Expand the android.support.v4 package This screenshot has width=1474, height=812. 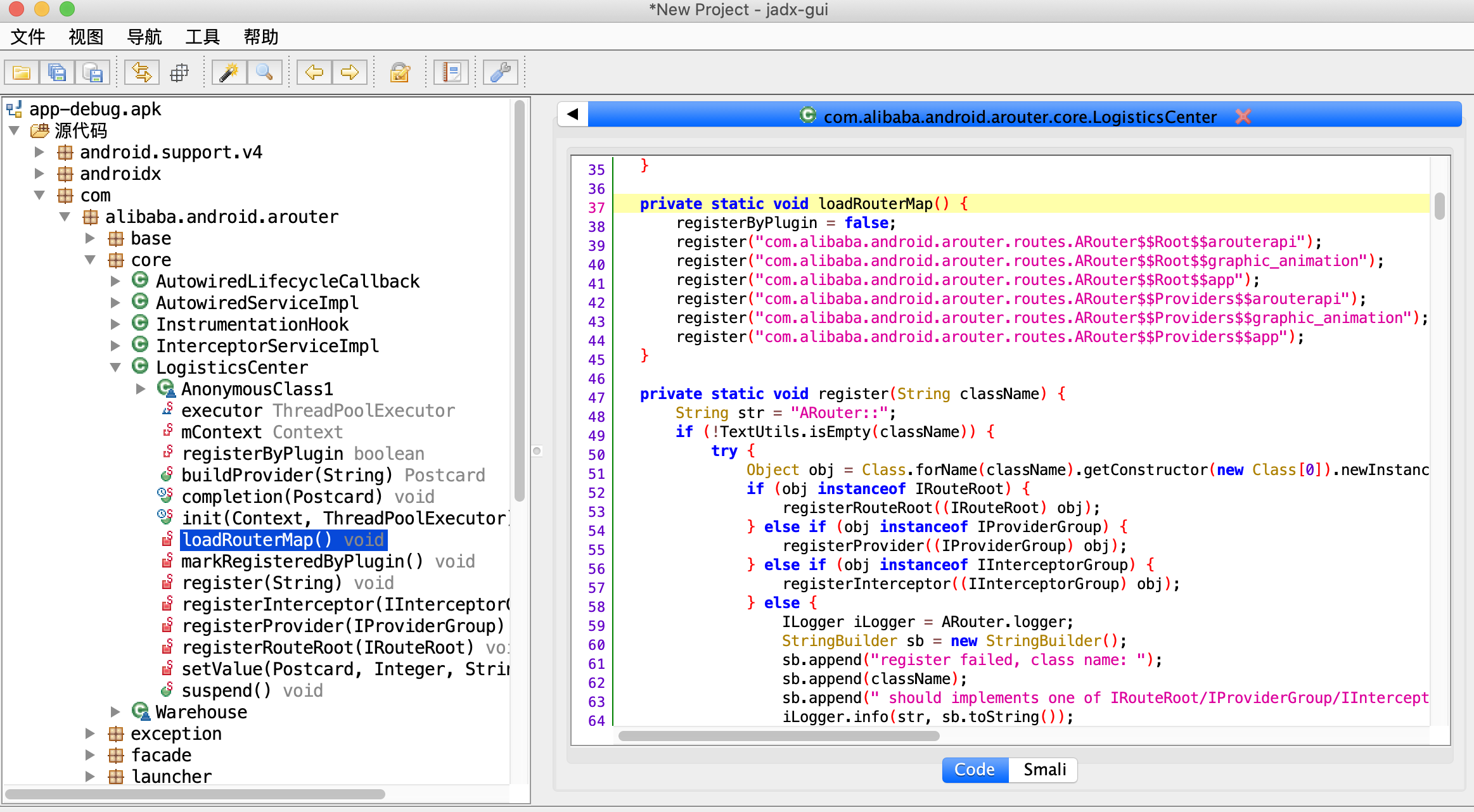[39, 152]
